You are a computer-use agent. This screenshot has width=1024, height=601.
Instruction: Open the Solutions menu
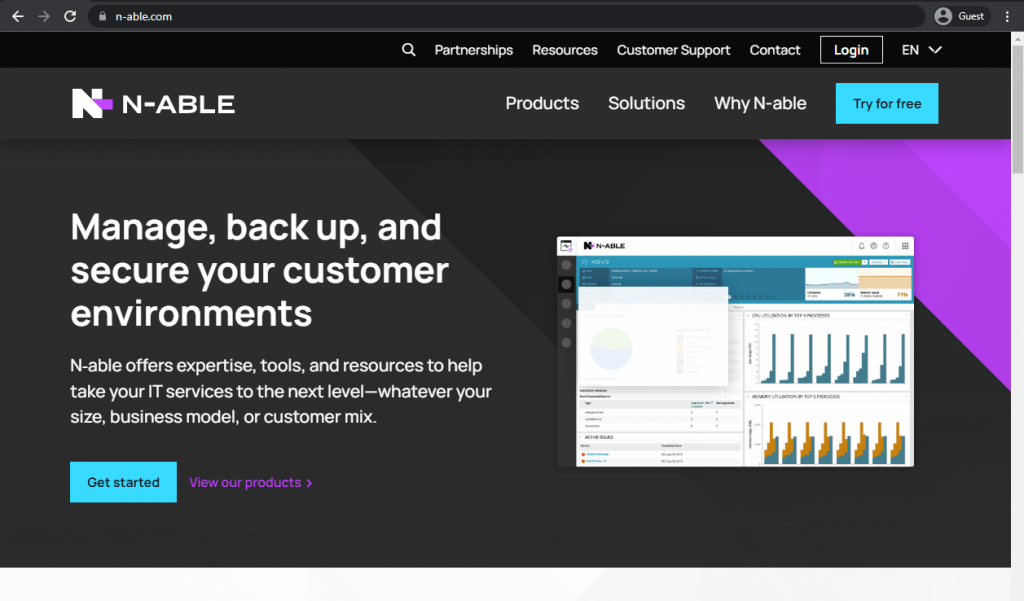[647, 103]
